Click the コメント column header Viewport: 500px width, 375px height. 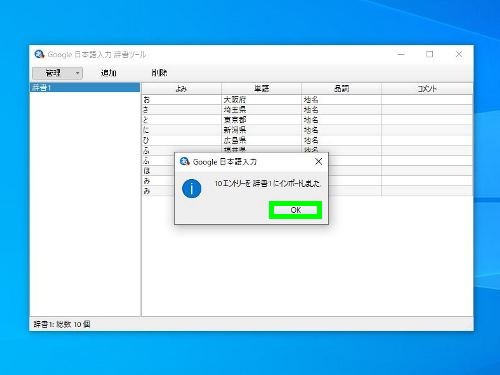(427, 89)
